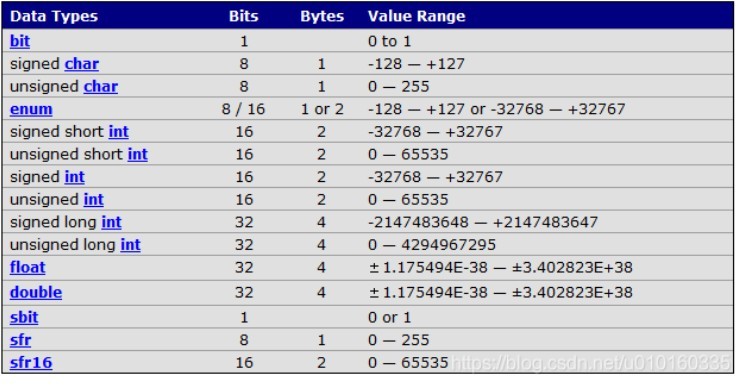Click int link in signed short int row

pos(118,132)
